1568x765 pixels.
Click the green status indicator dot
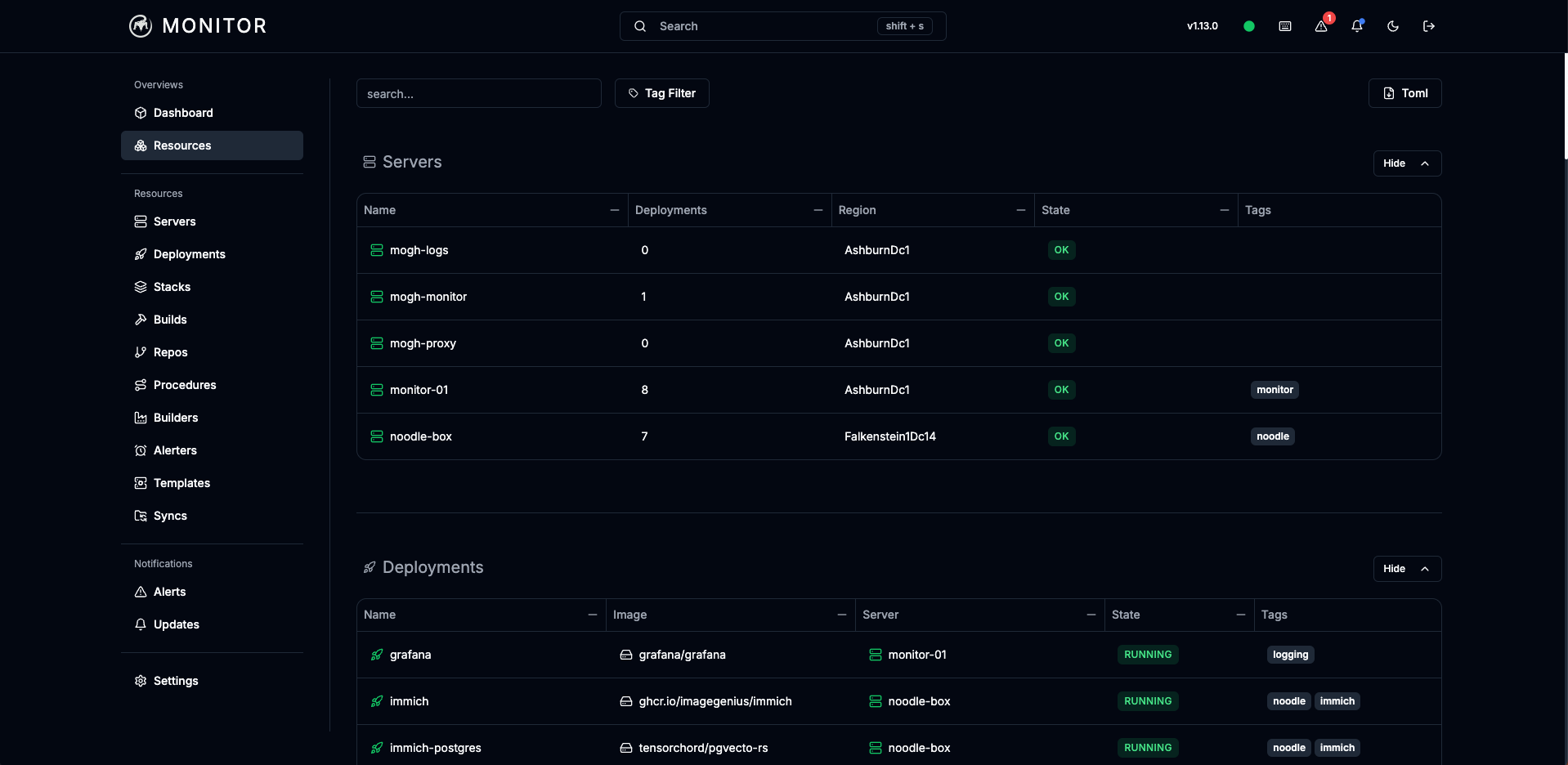tap(1249, 26)
